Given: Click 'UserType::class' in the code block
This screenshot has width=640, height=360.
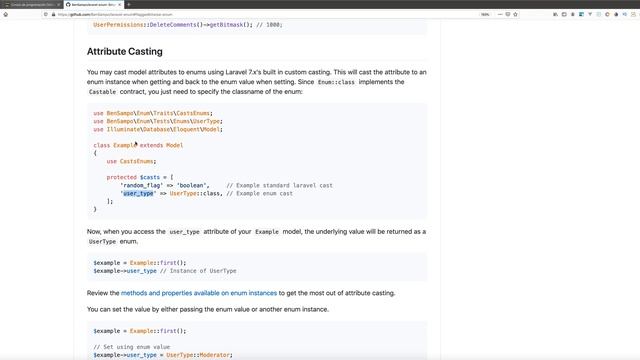Looking at the screenshot, I should [195, 193].
